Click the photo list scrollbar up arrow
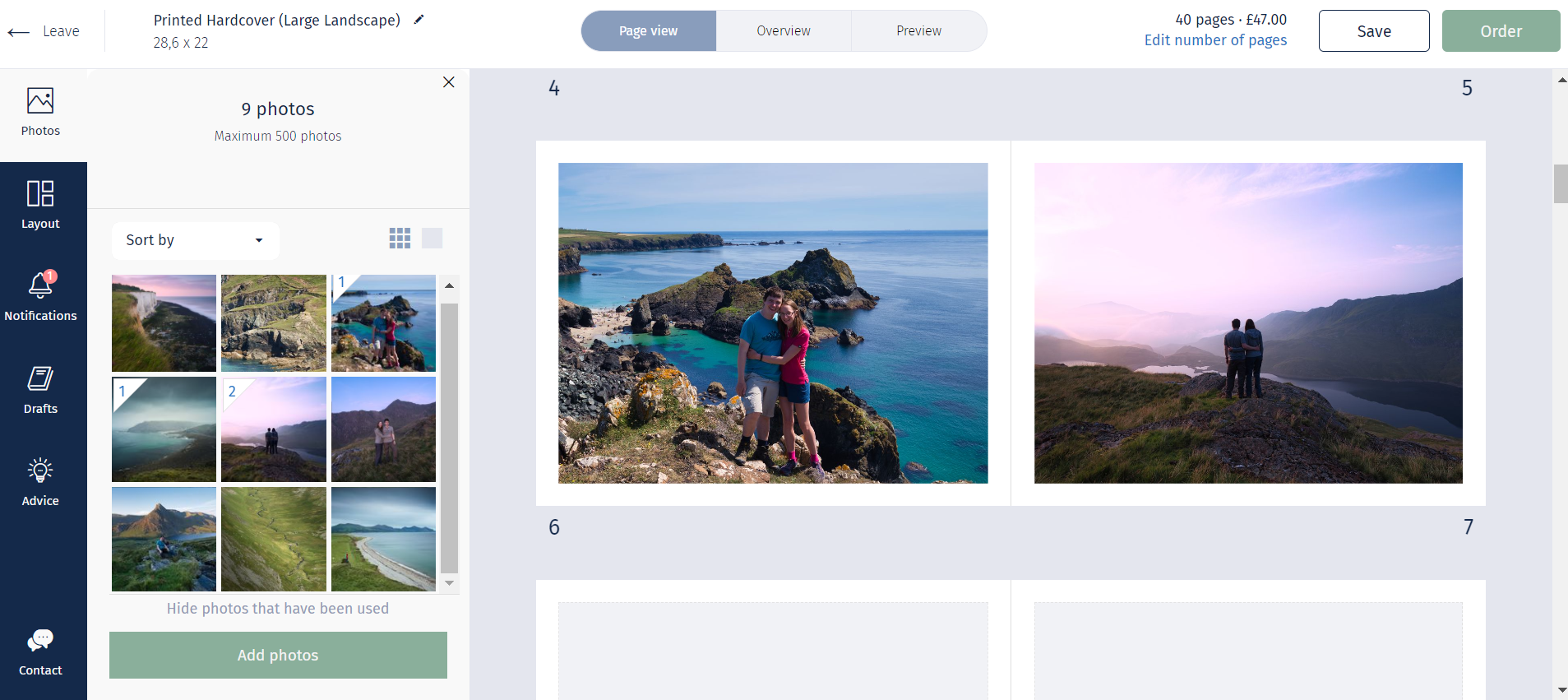The width and height of the screenshot is (1568, 700). (449, 285)
